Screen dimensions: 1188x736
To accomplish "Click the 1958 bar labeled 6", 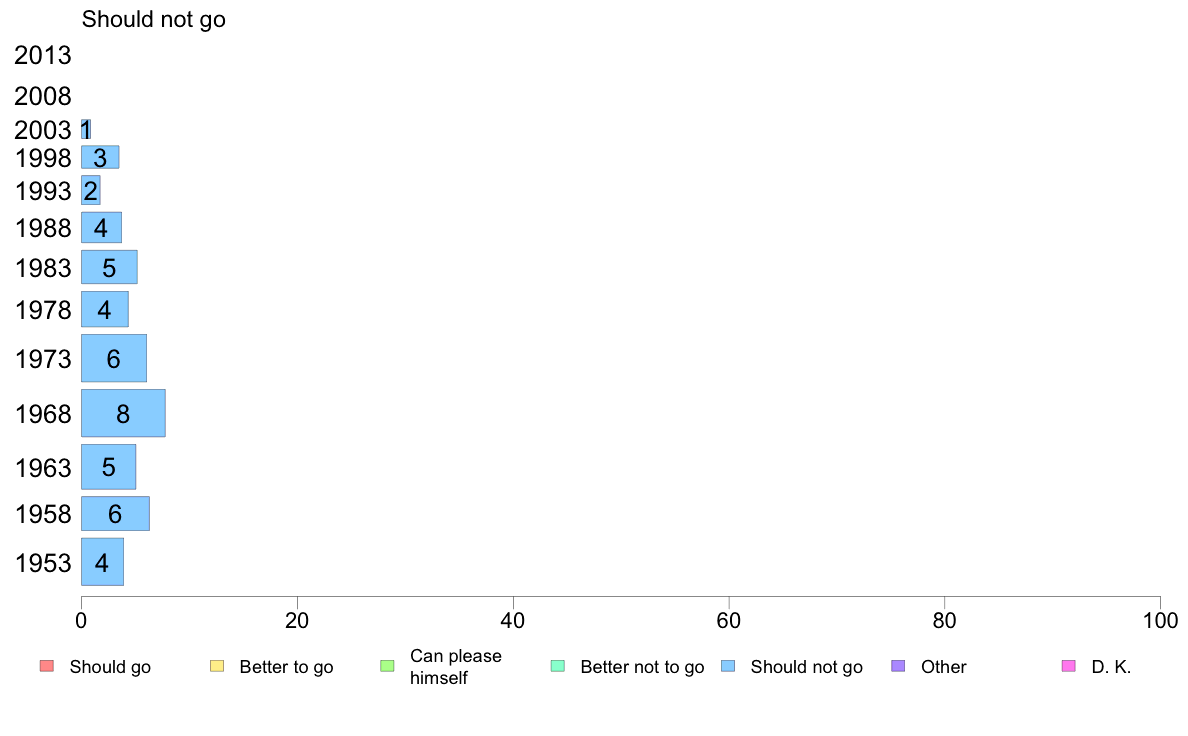I will click(115, 514).
